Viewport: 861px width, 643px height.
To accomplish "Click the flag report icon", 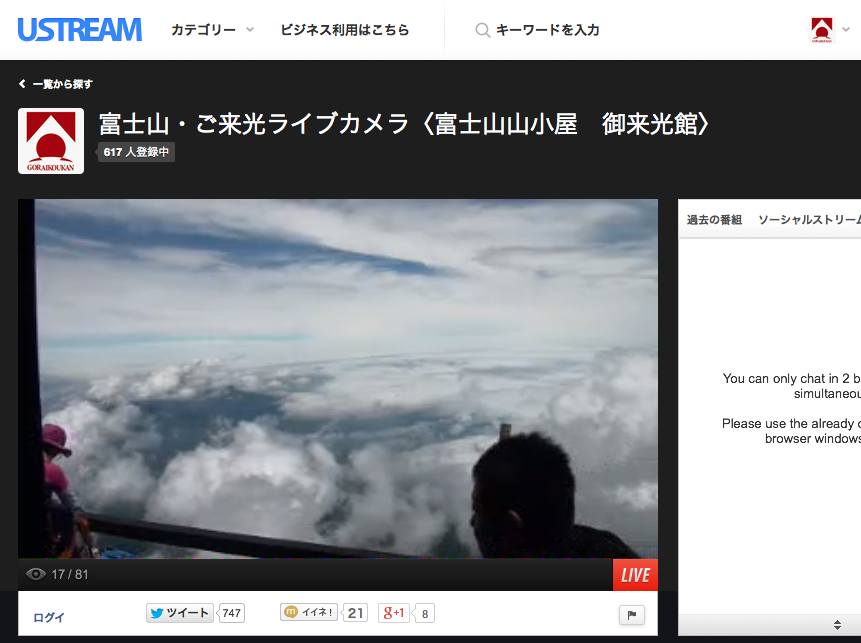I will (631, 615).
